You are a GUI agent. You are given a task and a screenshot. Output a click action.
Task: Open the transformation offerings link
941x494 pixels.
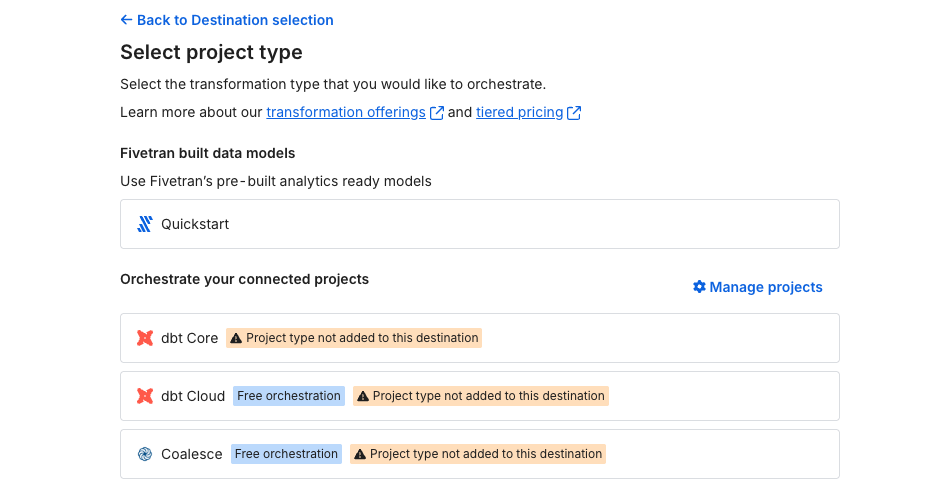(346, 112)
